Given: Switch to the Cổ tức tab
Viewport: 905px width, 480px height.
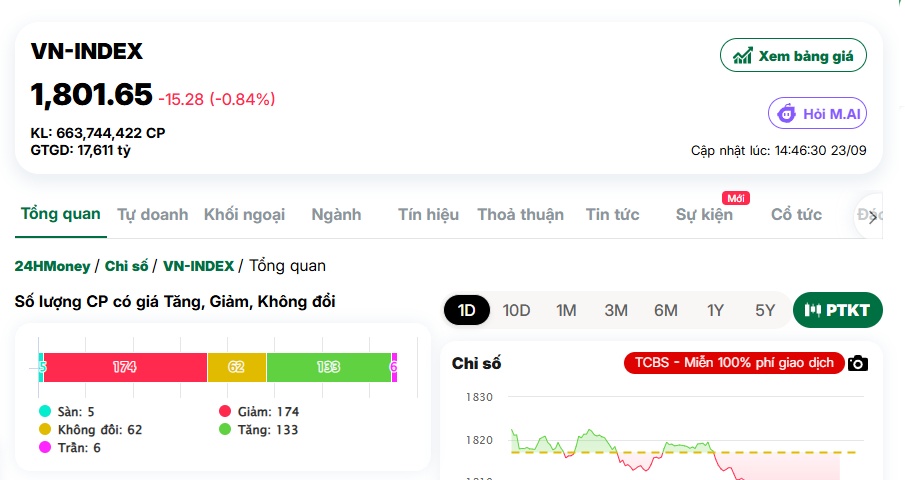Looking at the screenshot, I should (796, 215).
